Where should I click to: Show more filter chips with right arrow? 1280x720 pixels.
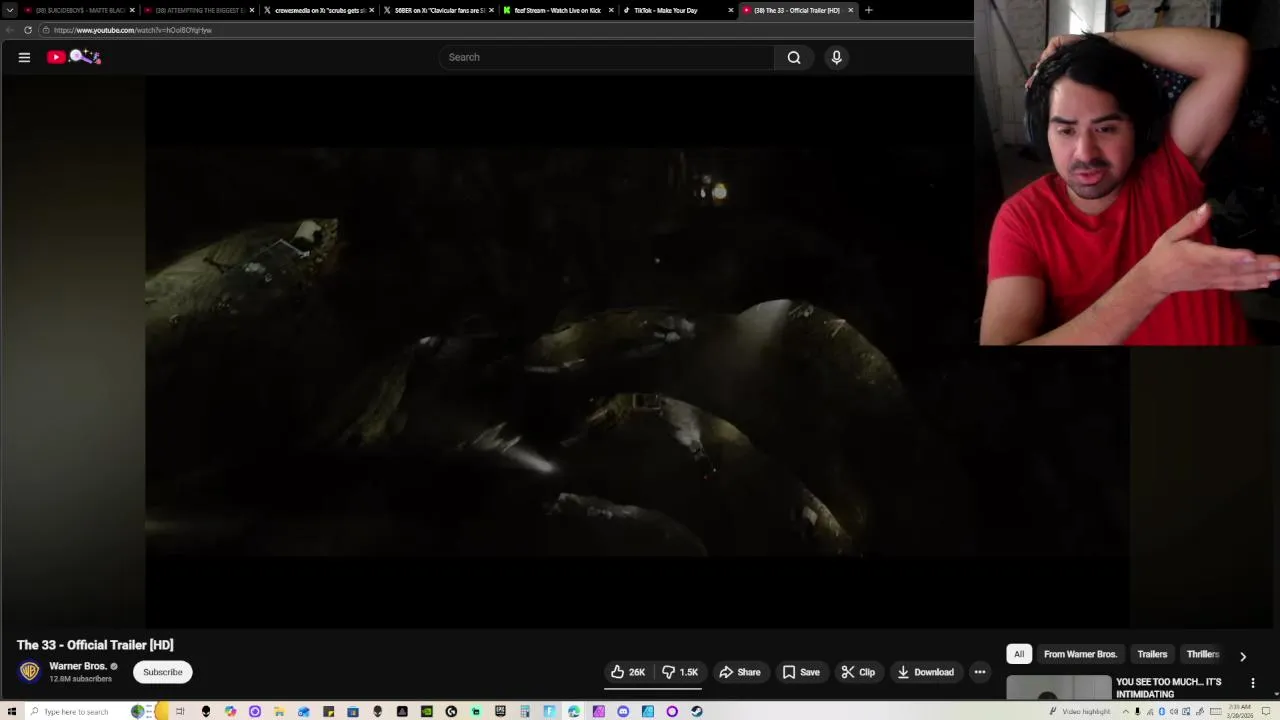click(x=1243, y=656)
